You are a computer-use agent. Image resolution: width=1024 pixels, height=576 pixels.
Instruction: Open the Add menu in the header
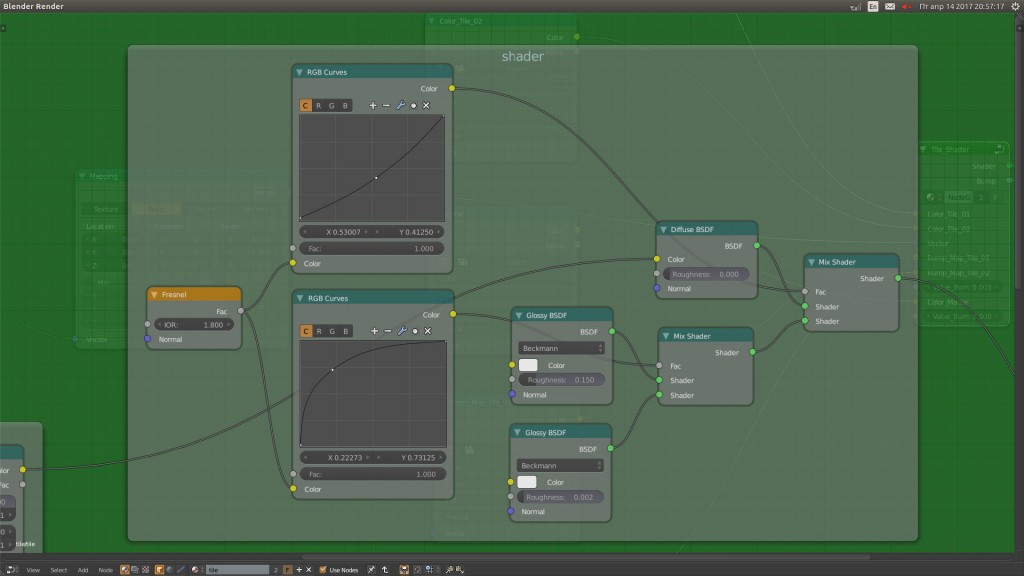coord(82,568)
